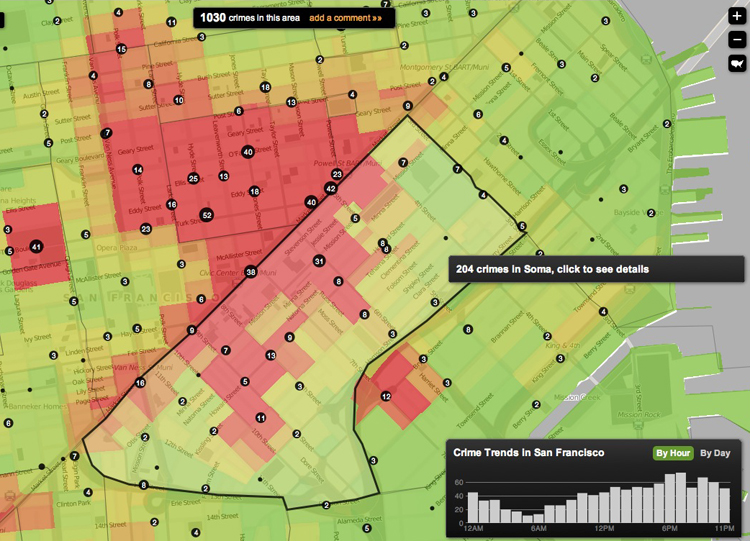Click the crime cluster marker numbered 11
The height and width of the screenshot is (541, 750).
pos(261,418)
